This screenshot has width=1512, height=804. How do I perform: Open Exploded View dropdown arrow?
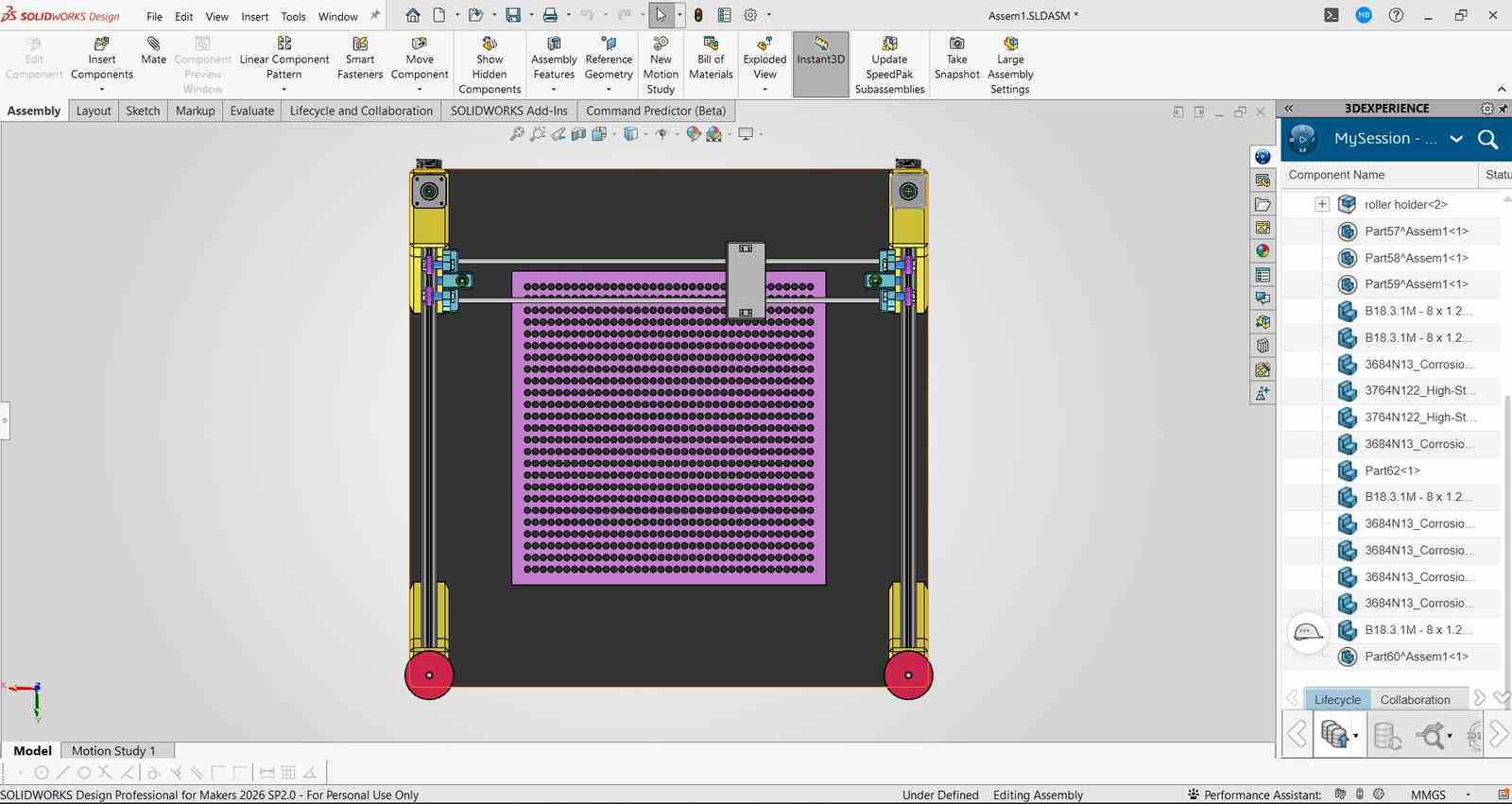point(765,90)
